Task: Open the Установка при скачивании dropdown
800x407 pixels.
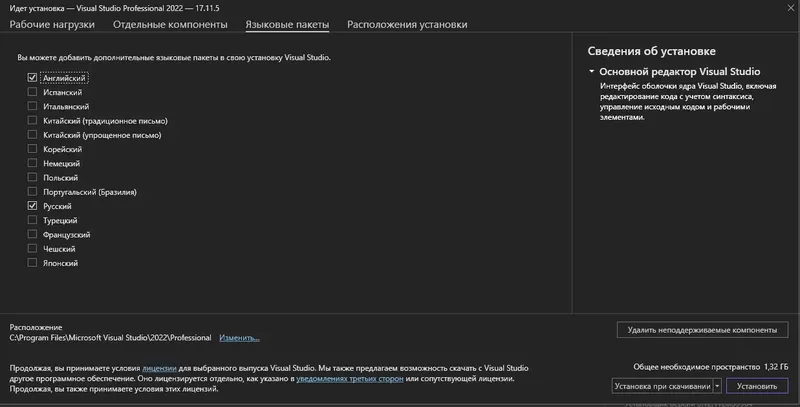Action: (717, 385)
